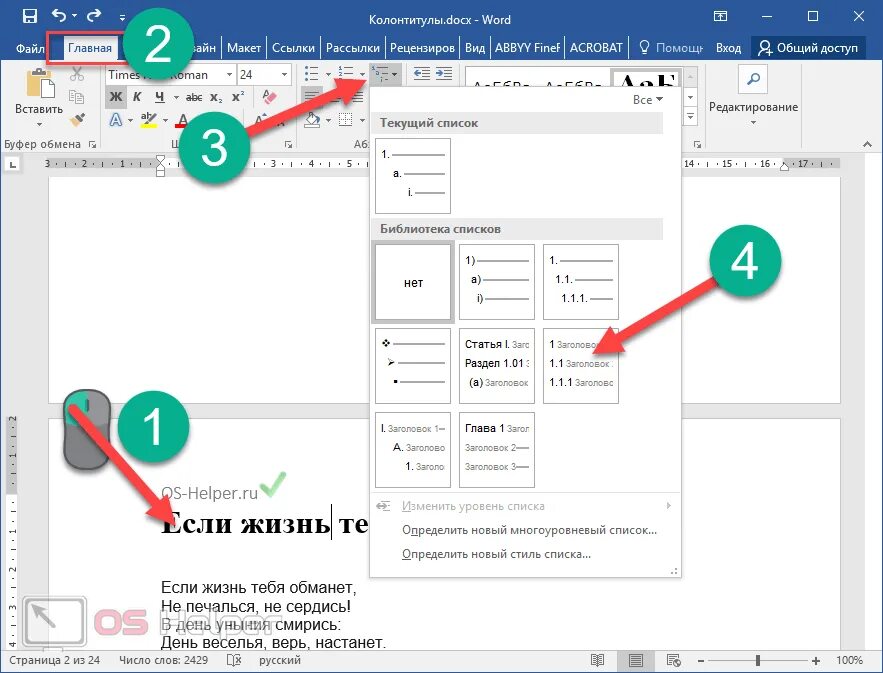Activate the Format Painter brush
Image resolution: width=883 pixels, height=673 pixels.
(78, 119)
